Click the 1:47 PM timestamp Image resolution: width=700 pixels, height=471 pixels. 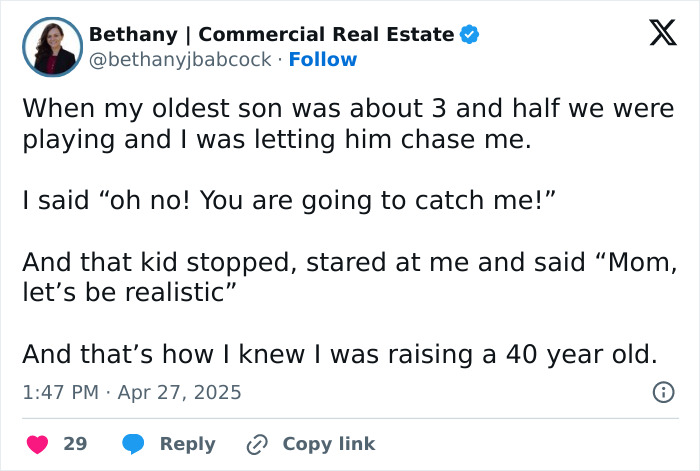(x=57, y=392)
